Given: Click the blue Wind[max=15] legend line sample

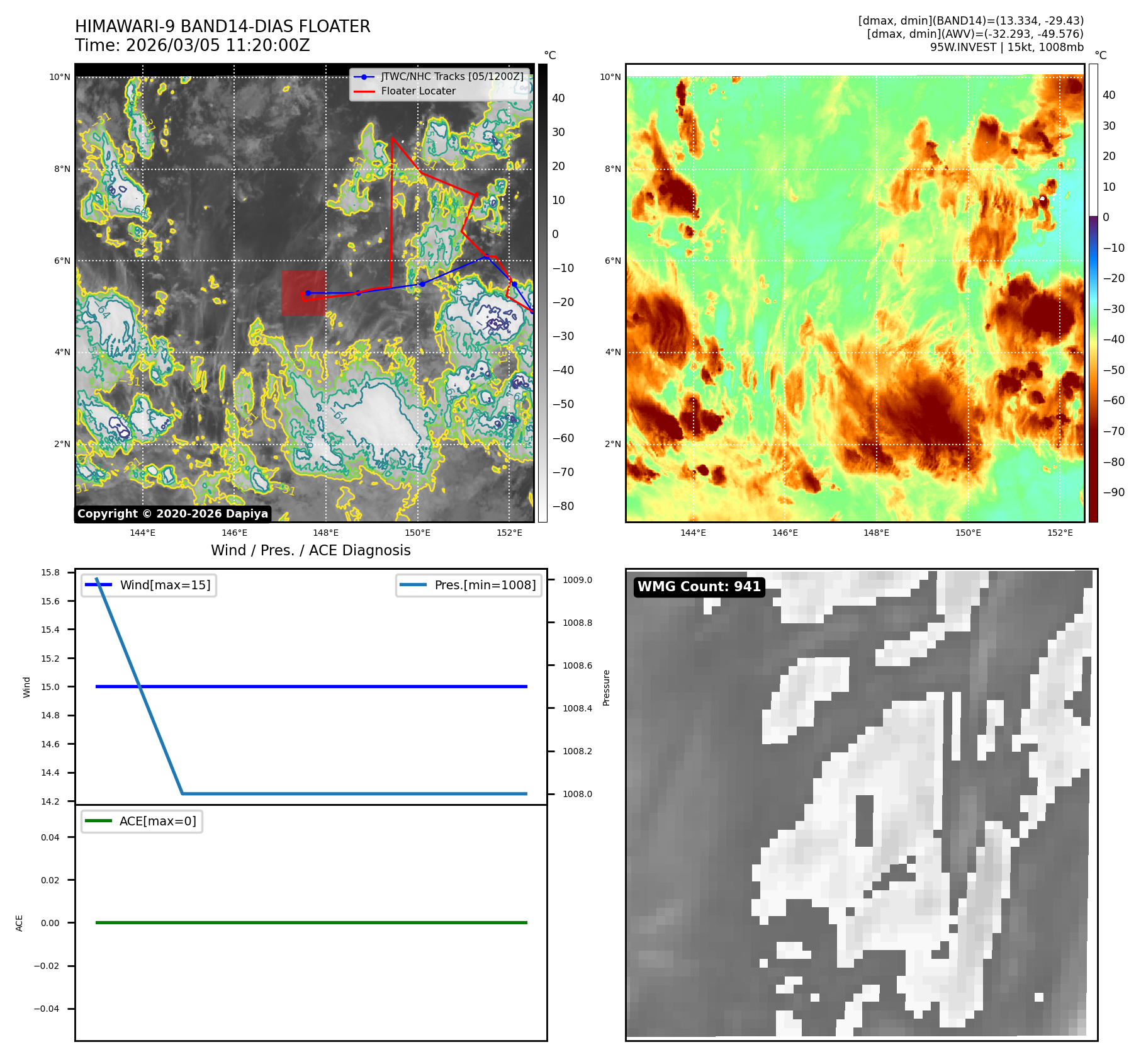Looking at the screenshot, I should point(98,585).
